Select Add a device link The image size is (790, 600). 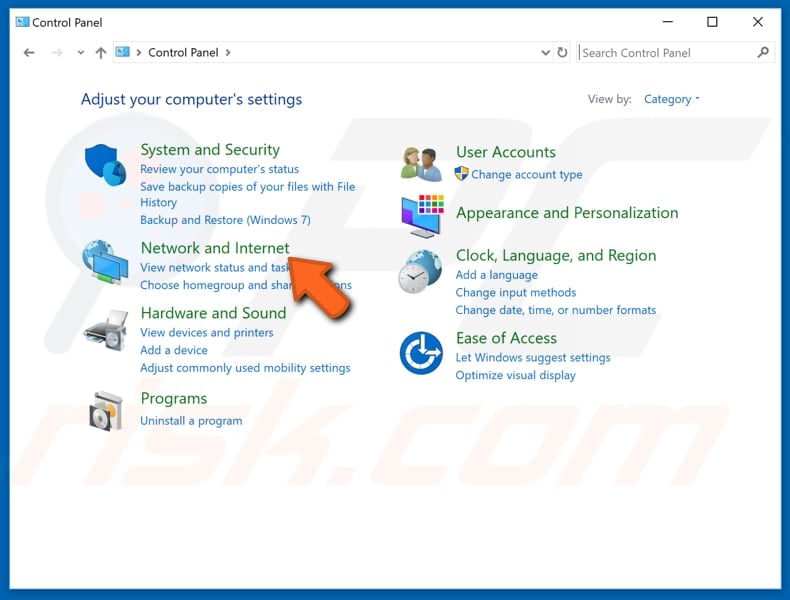click(174, 350)
